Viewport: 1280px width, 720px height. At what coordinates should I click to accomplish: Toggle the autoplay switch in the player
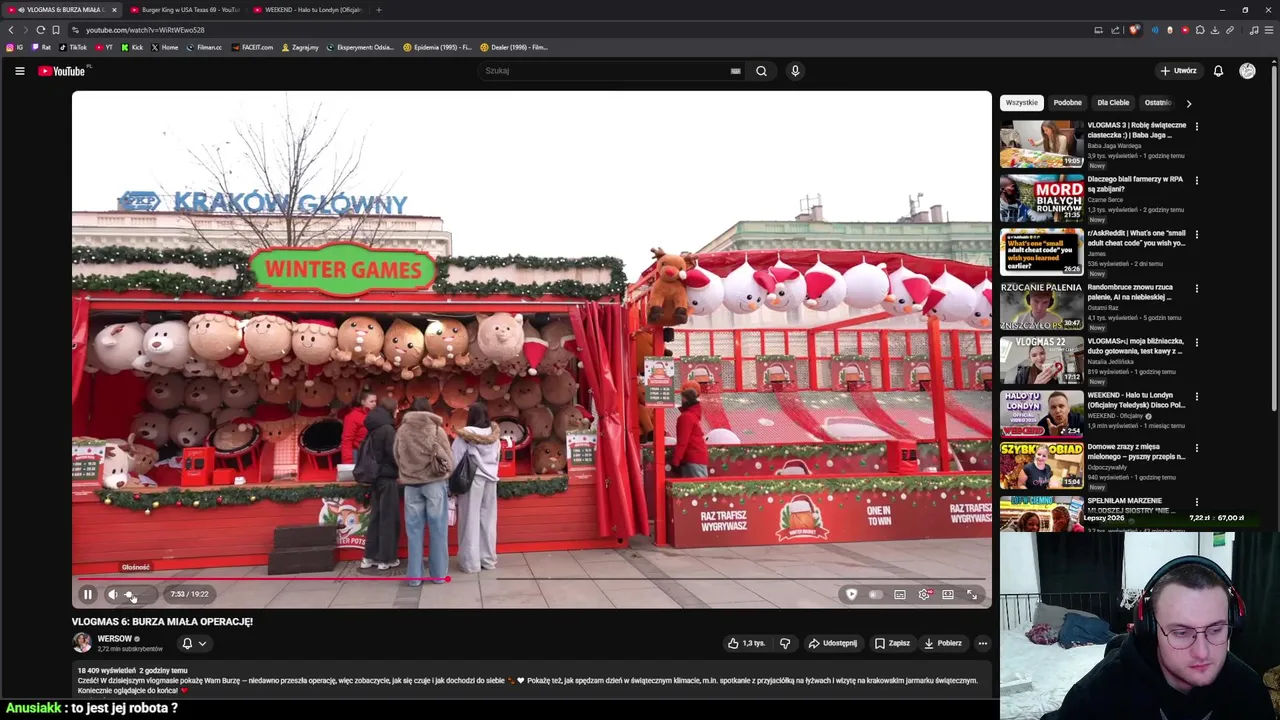pos(875,594)
